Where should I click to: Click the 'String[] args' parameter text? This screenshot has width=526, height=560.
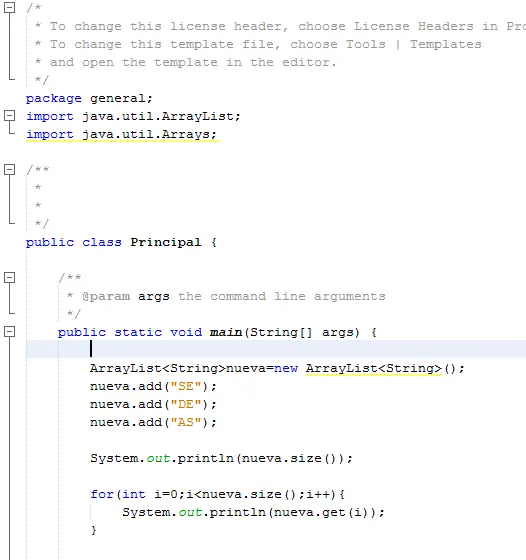point(304,332)
